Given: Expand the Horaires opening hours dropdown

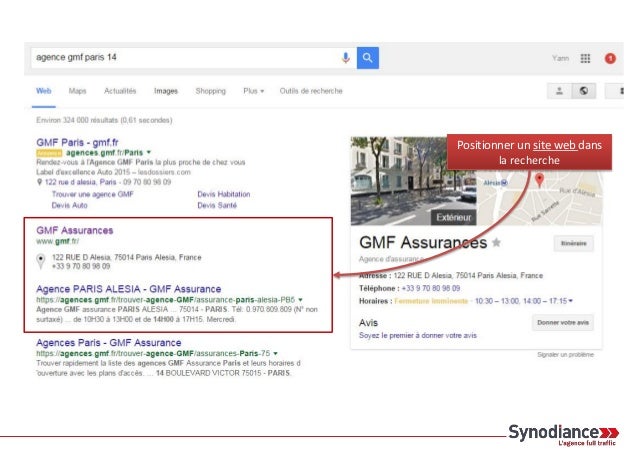Looking at the screenshot, I should (x=571, y=301).
